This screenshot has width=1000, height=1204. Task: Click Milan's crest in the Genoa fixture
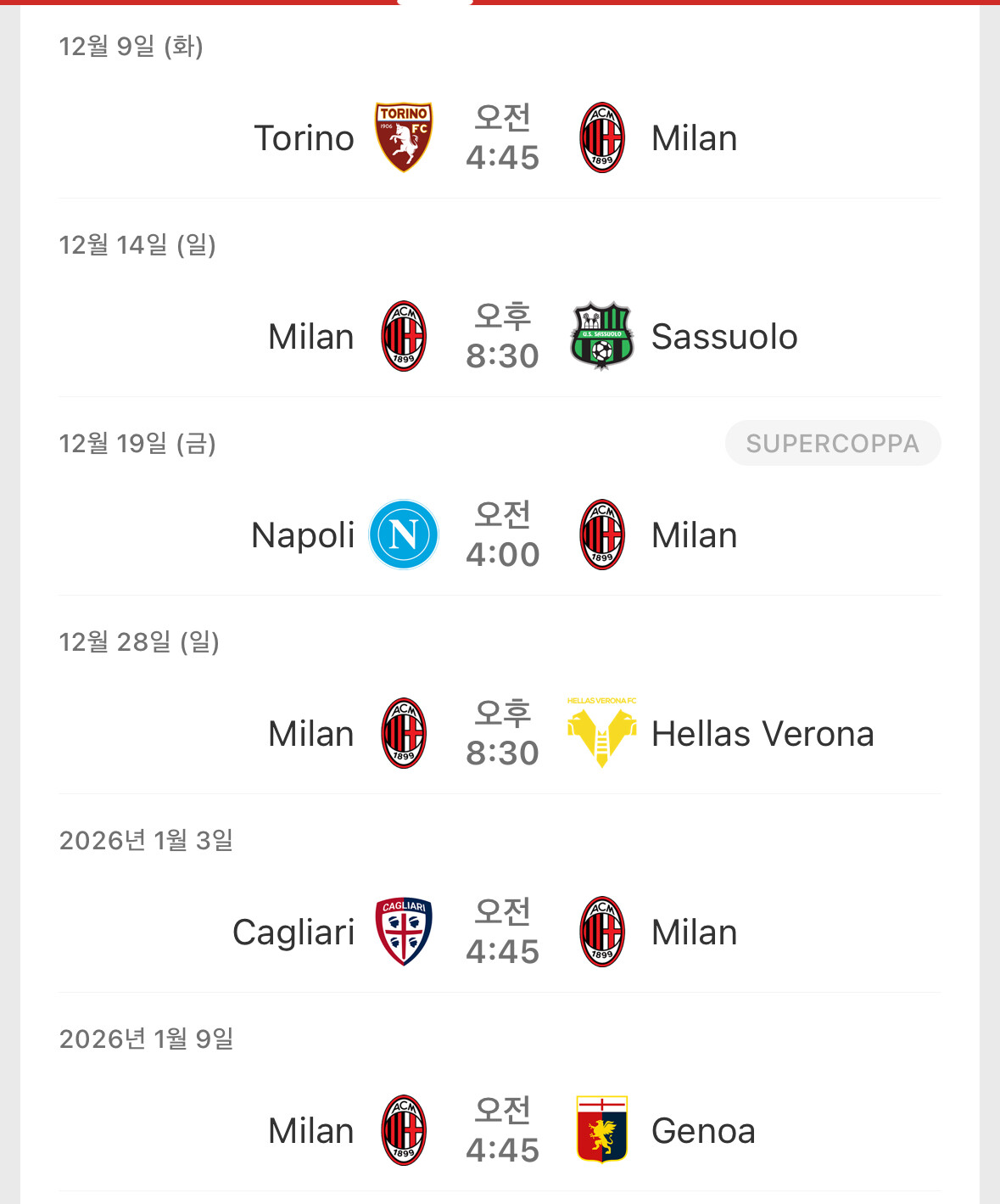(404, 1130)
